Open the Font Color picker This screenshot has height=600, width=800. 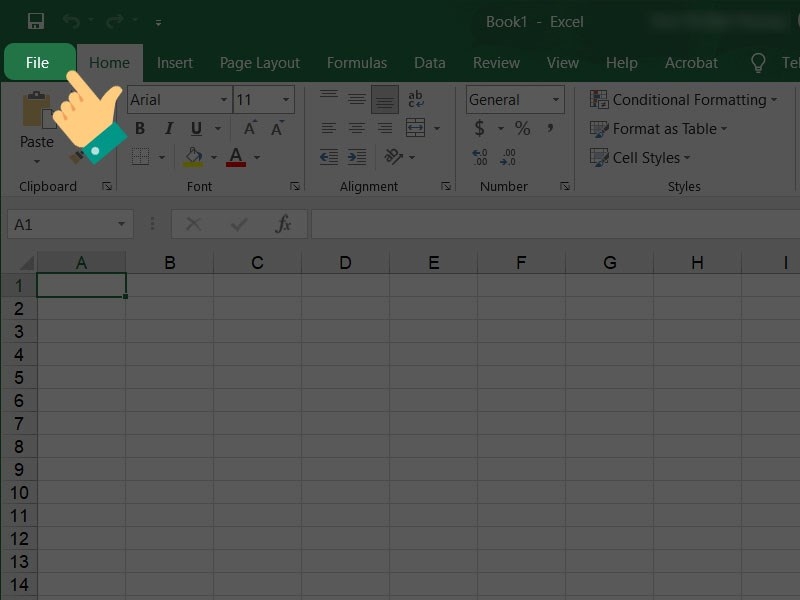[235, 157]
